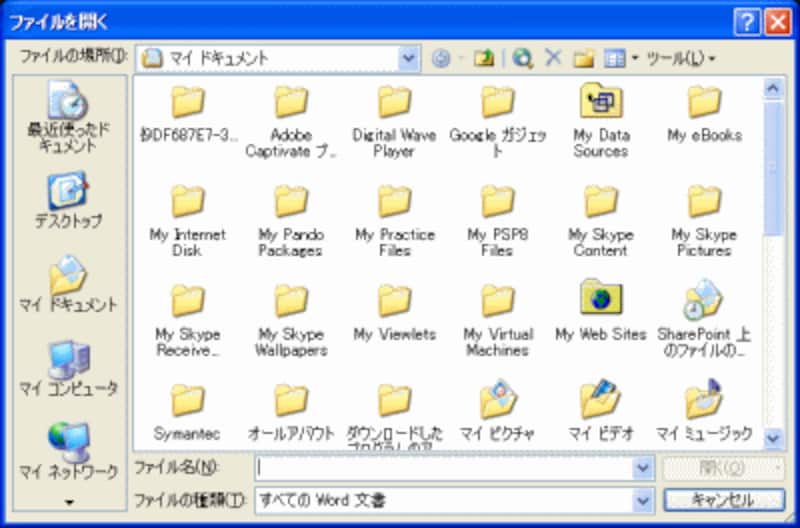Viewport: 800px width, 528px height.
Task: Go up one folder level
Action: pyautogui.click(x=484, y=59)
